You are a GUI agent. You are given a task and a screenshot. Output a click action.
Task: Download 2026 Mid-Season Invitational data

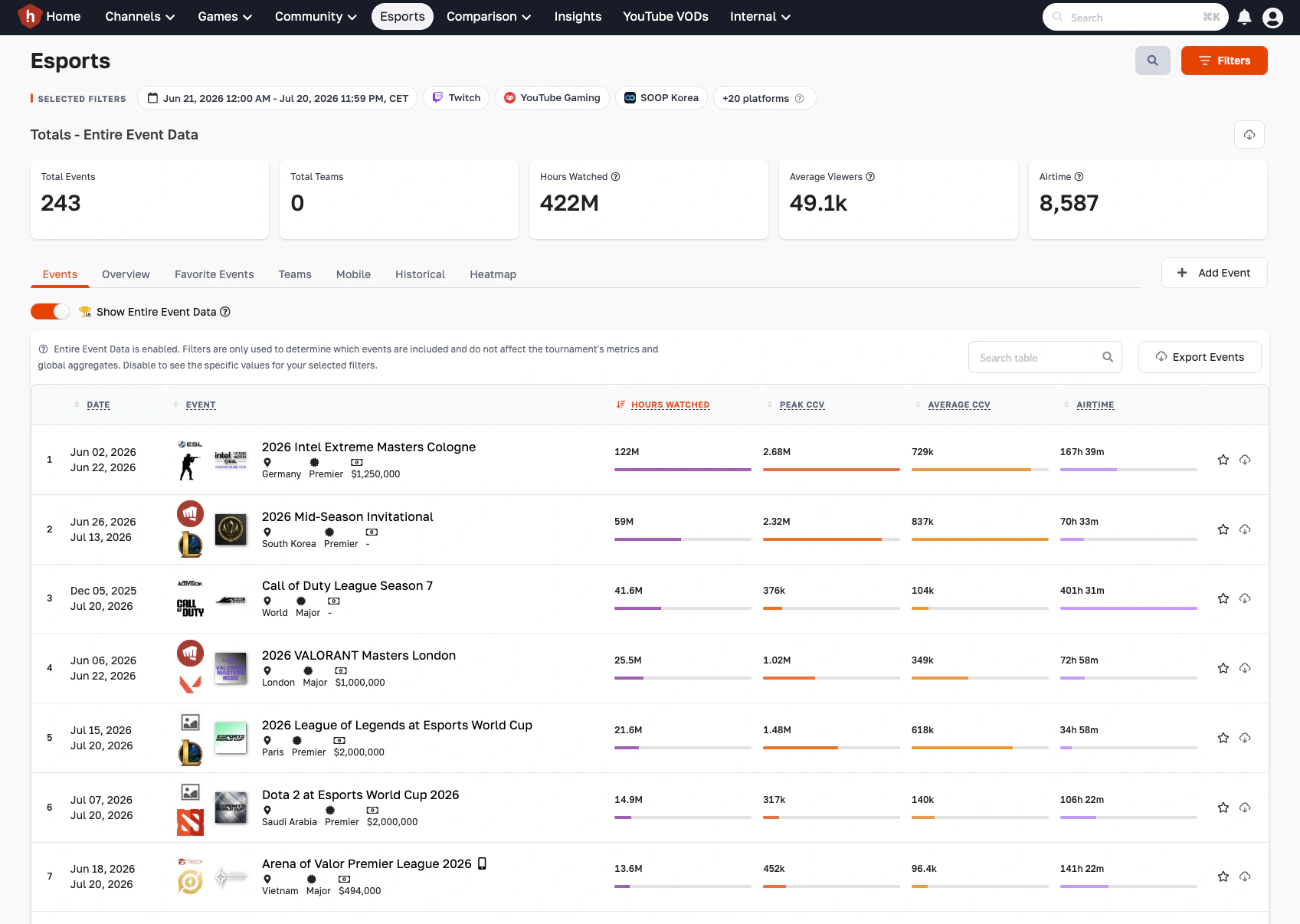coord(1245,529)
